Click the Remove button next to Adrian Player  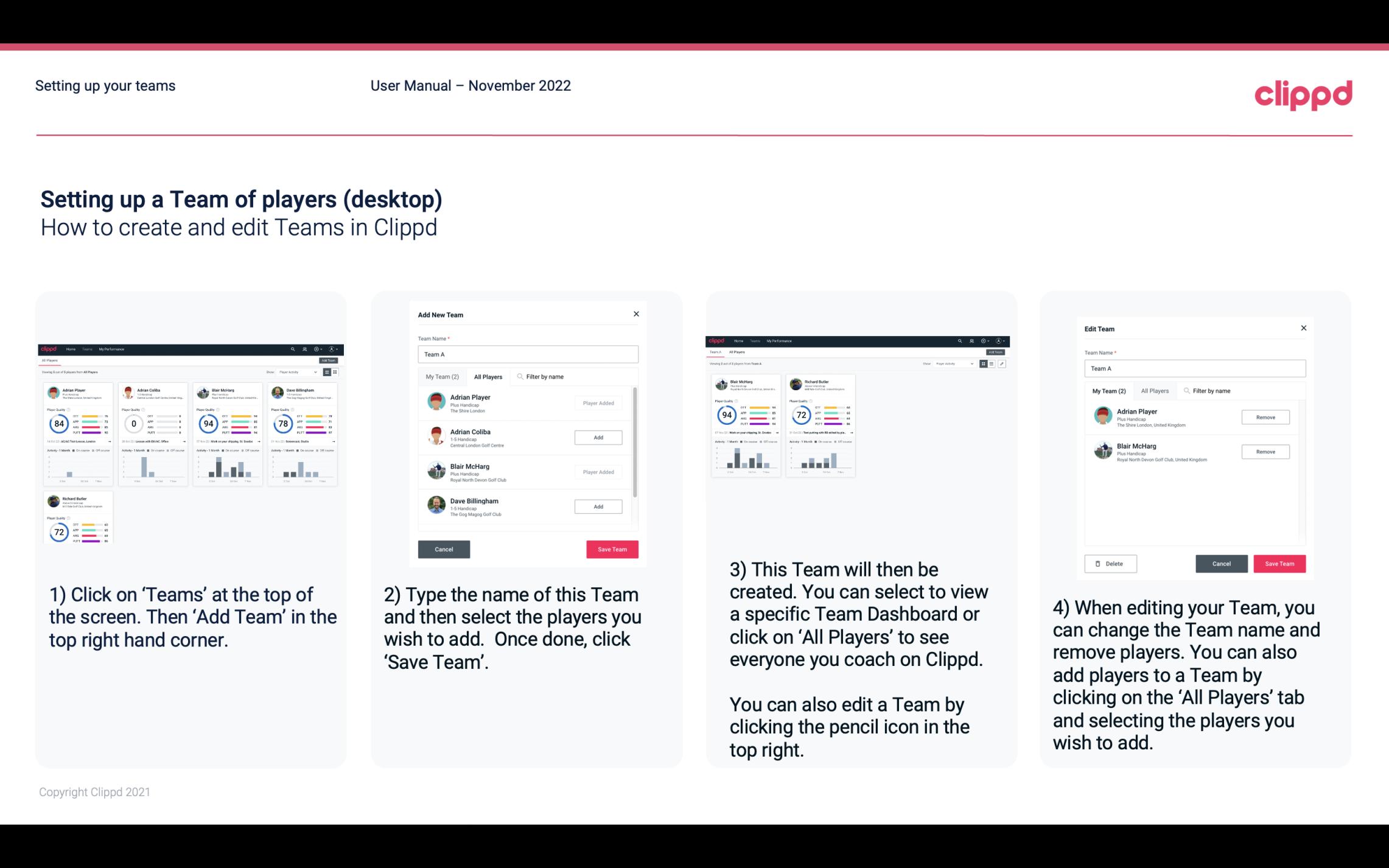point(1265,418)
